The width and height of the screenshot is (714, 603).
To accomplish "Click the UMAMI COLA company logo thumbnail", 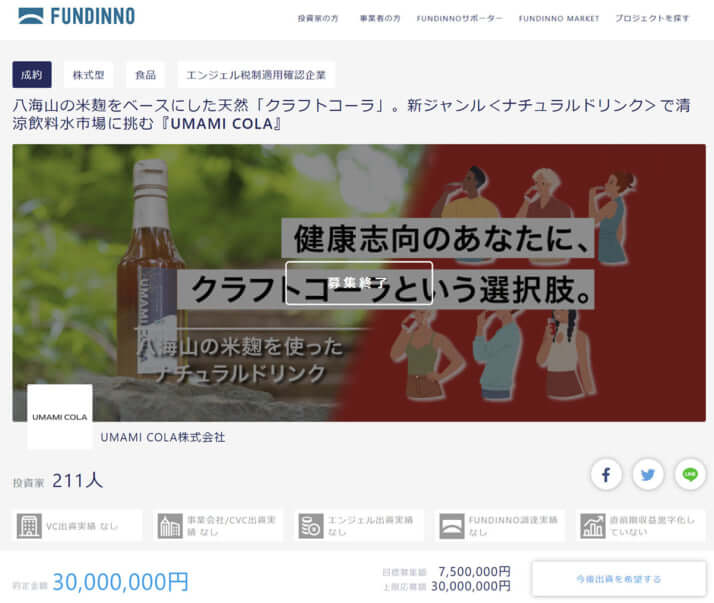I will [x=60, y=417].
